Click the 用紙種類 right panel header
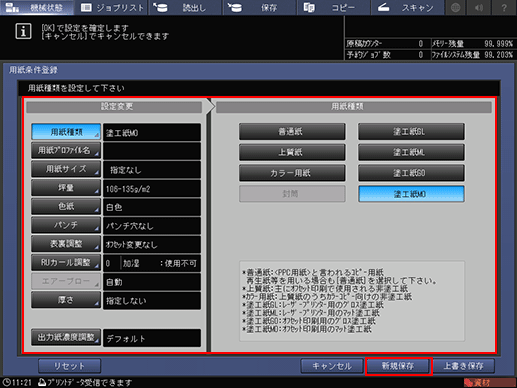The width and height of the screenshot is (517, 388). (x=354, y=107)
